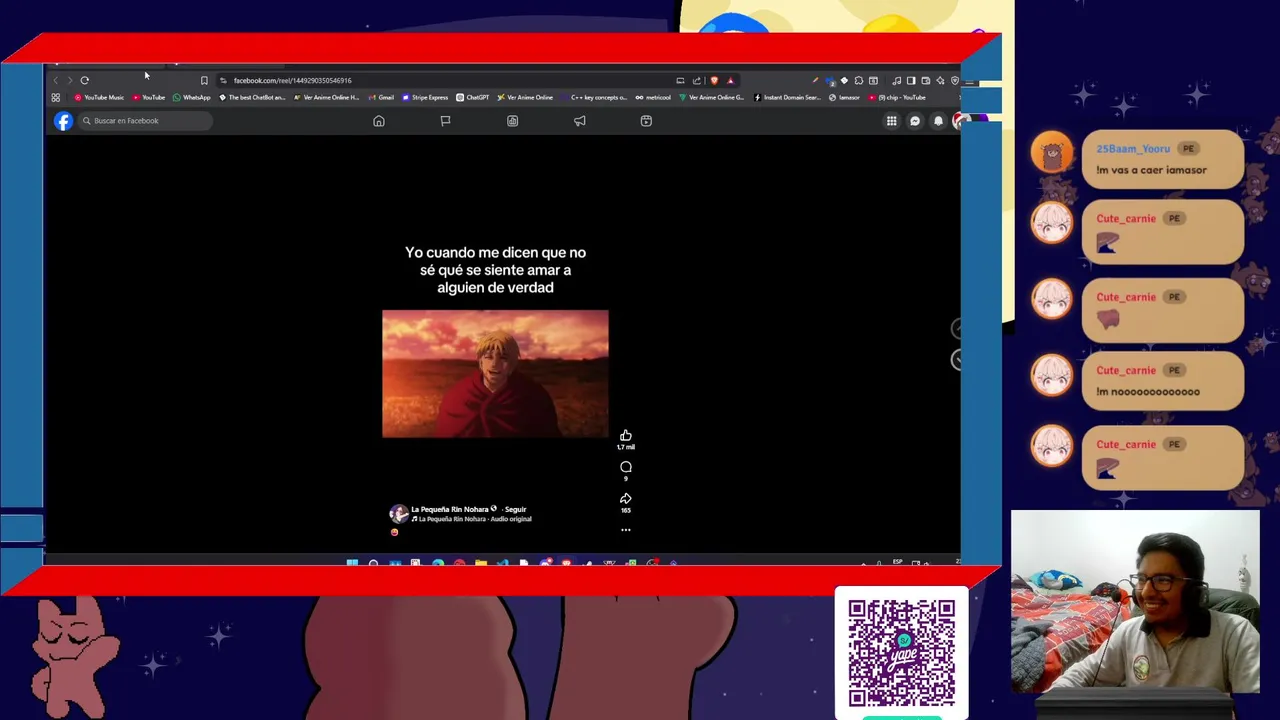The height and width of the screenshot is (720, 1280).
Task: Toggle the browser sidebar panel icon
Action: 911,80
